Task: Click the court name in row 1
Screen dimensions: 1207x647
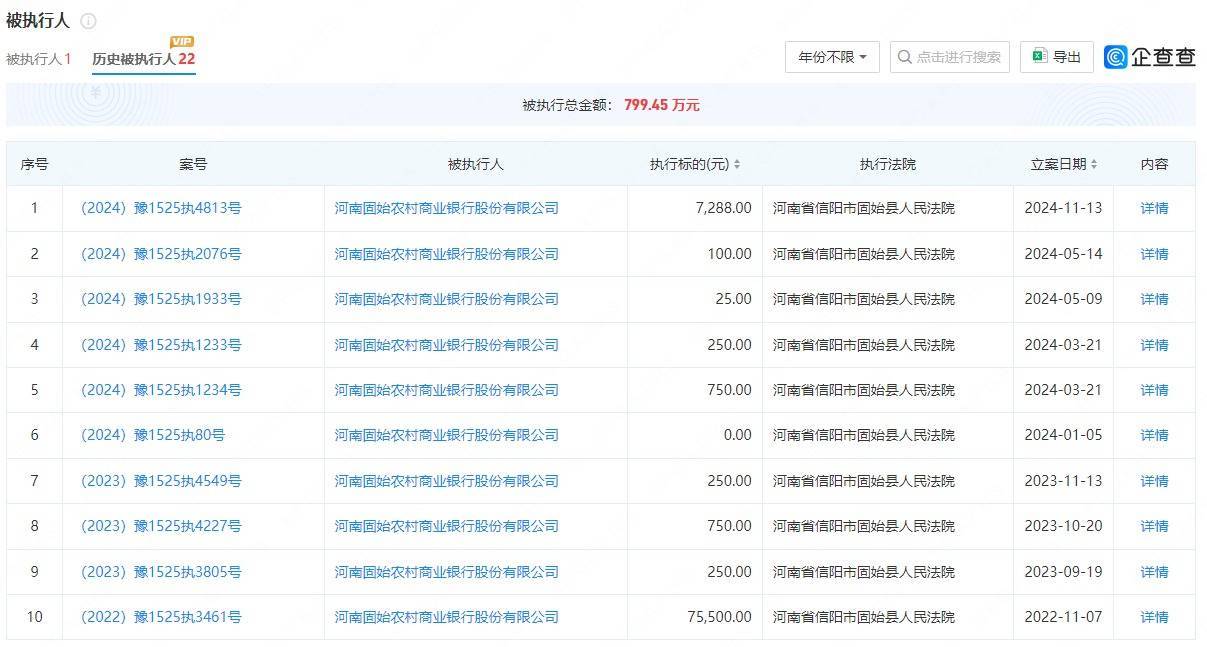Action: (x=864, y=208)
